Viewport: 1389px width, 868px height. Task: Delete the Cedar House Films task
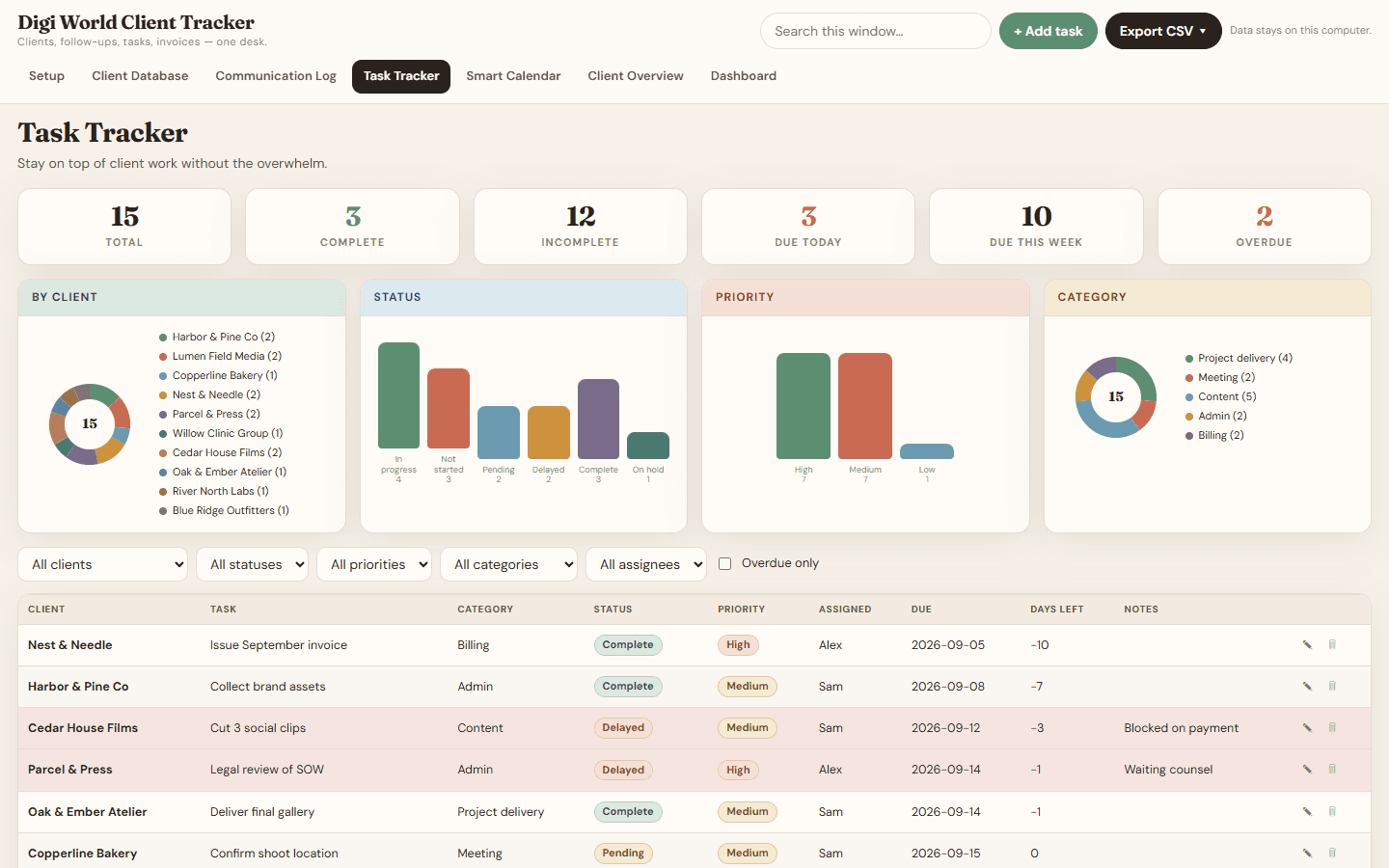point(1332,728)
